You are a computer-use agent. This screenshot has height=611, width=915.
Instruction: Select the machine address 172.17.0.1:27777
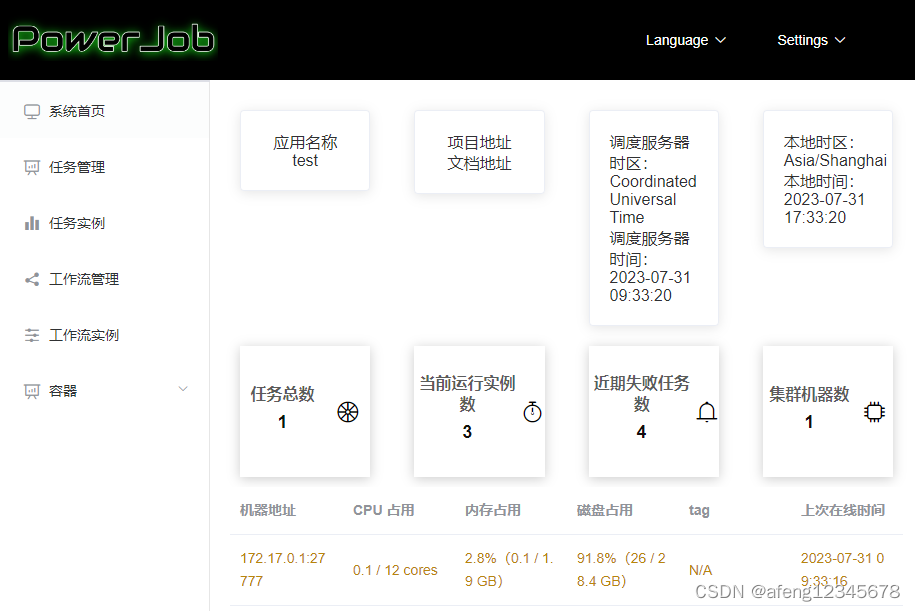(283, 569)
